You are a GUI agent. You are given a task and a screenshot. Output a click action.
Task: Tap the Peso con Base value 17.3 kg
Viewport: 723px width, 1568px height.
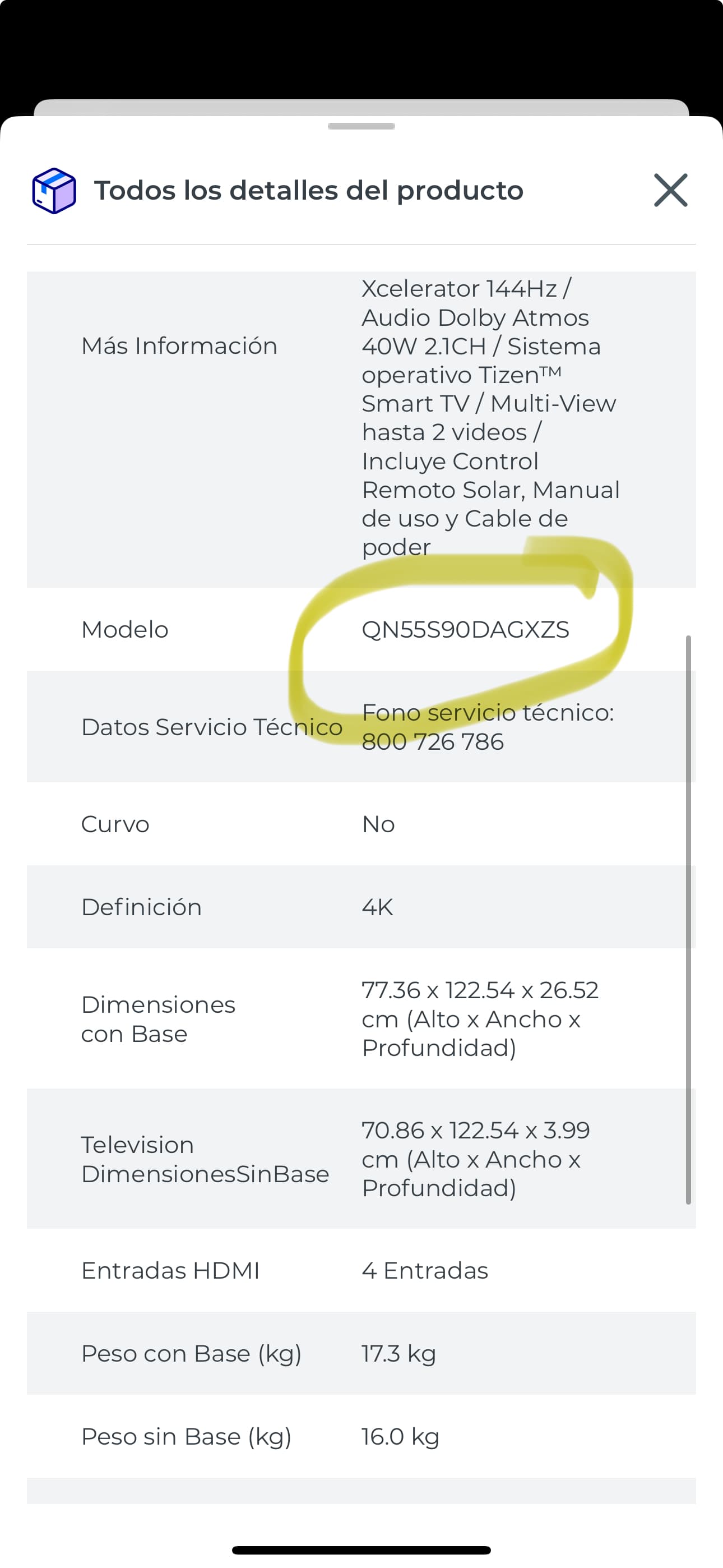pos(398,1353)
